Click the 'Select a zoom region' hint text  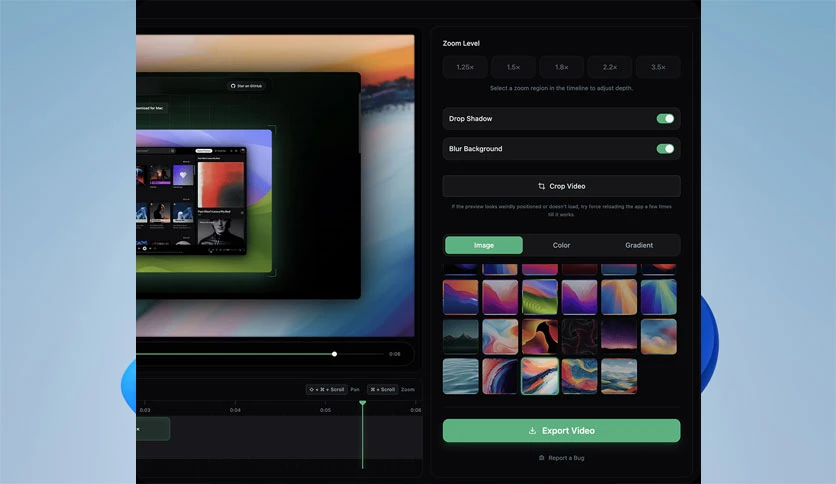click(x=561, y=88)
